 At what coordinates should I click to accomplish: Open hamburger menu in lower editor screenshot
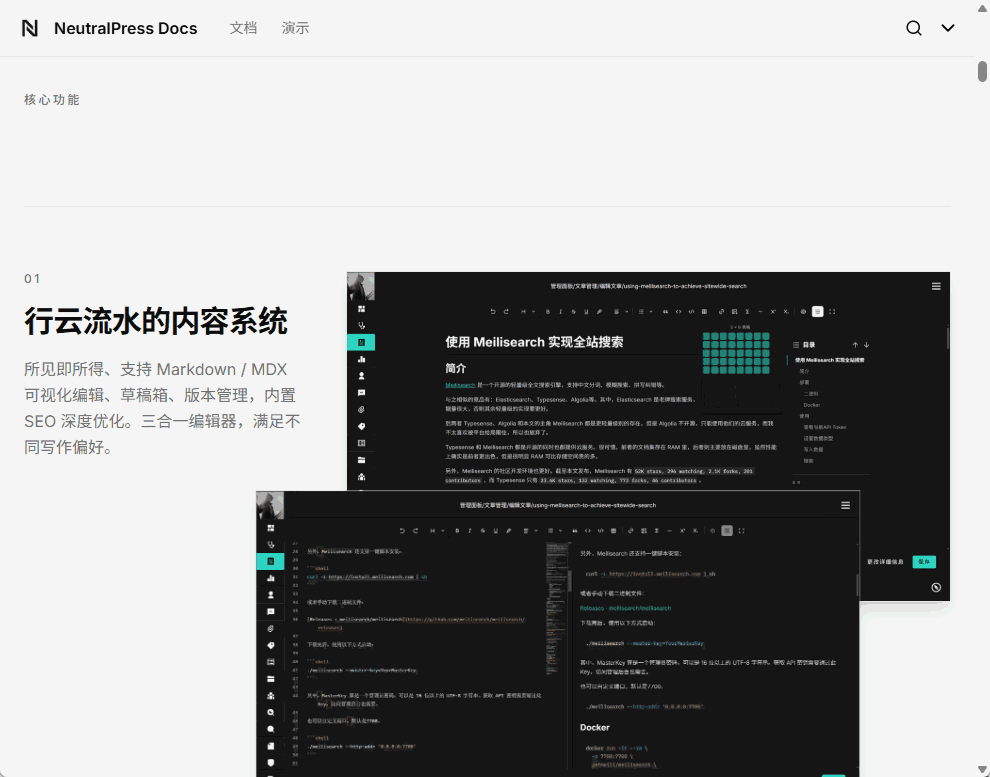click(846, 505)
